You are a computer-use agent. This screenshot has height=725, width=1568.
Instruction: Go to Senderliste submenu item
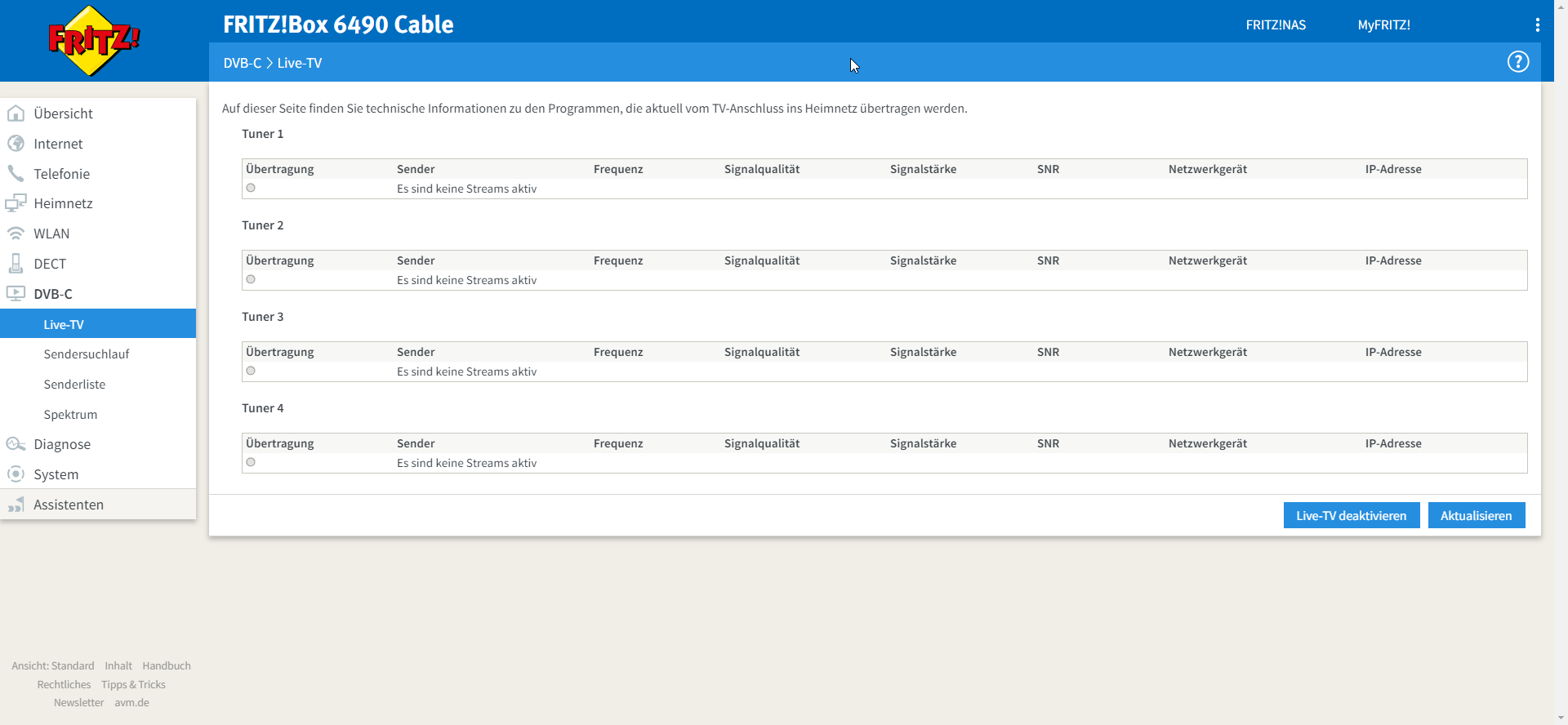pos(98,385)
